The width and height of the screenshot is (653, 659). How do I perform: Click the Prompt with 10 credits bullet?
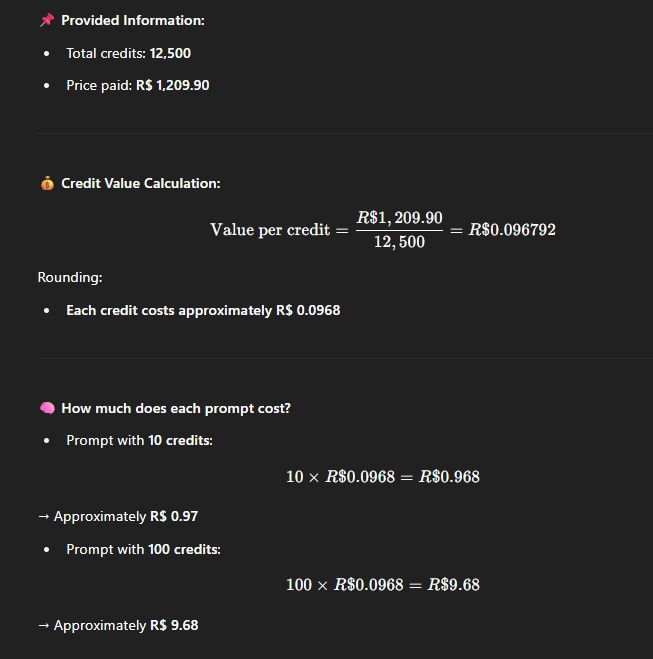pyautogui.click(x=140, y=440)
